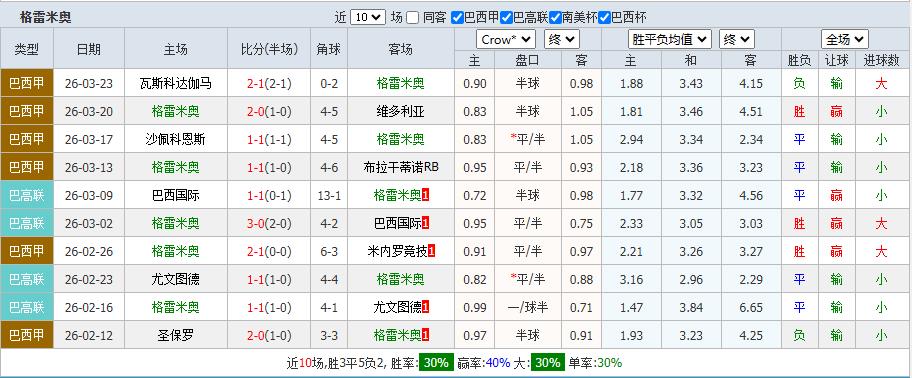Click the 瓦斯科达伽马 home team link
Viewport: 912px width, 378px height.
176,84
